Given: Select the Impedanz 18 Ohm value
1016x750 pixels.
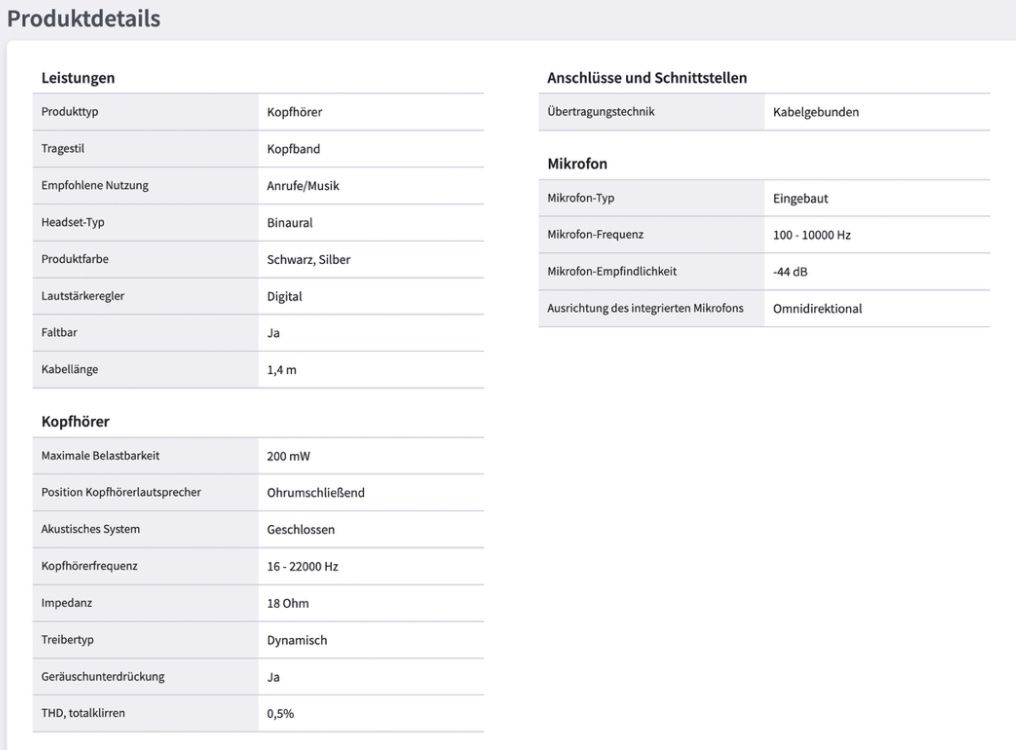Looking at the screenshot, I should (x=288, y=604).
